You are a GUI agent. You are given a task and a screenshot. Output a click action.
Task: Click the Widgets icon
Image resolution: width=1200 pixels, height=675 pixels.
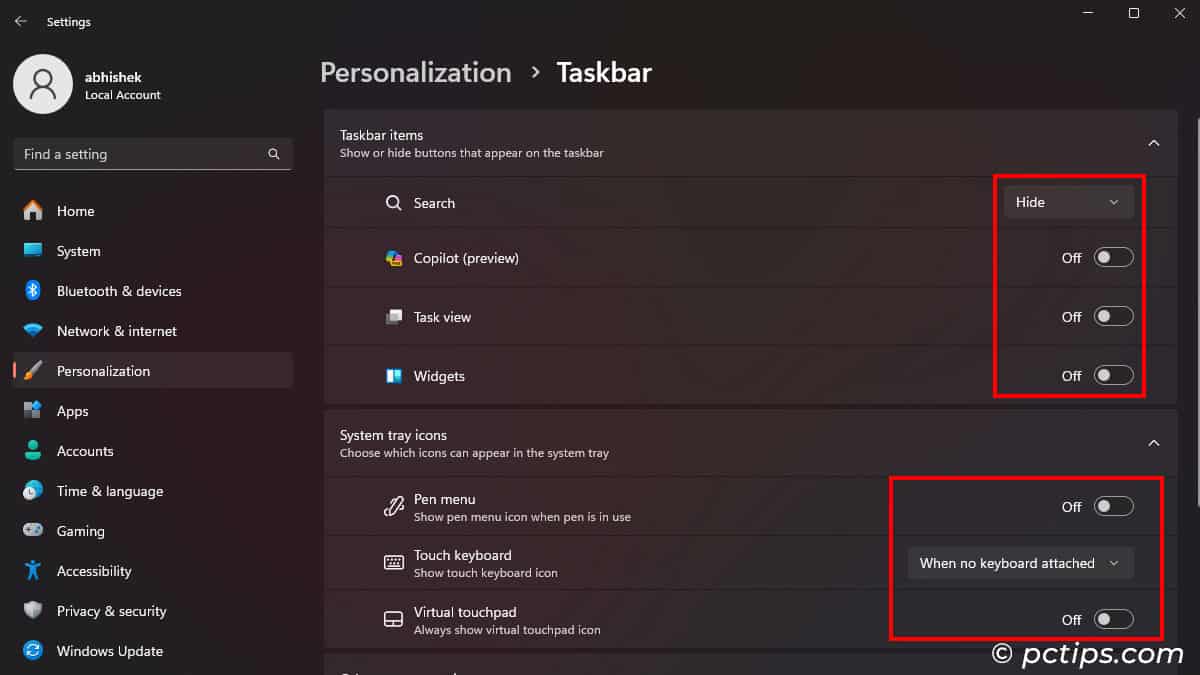pyautogui.click(x=394, y=375)
